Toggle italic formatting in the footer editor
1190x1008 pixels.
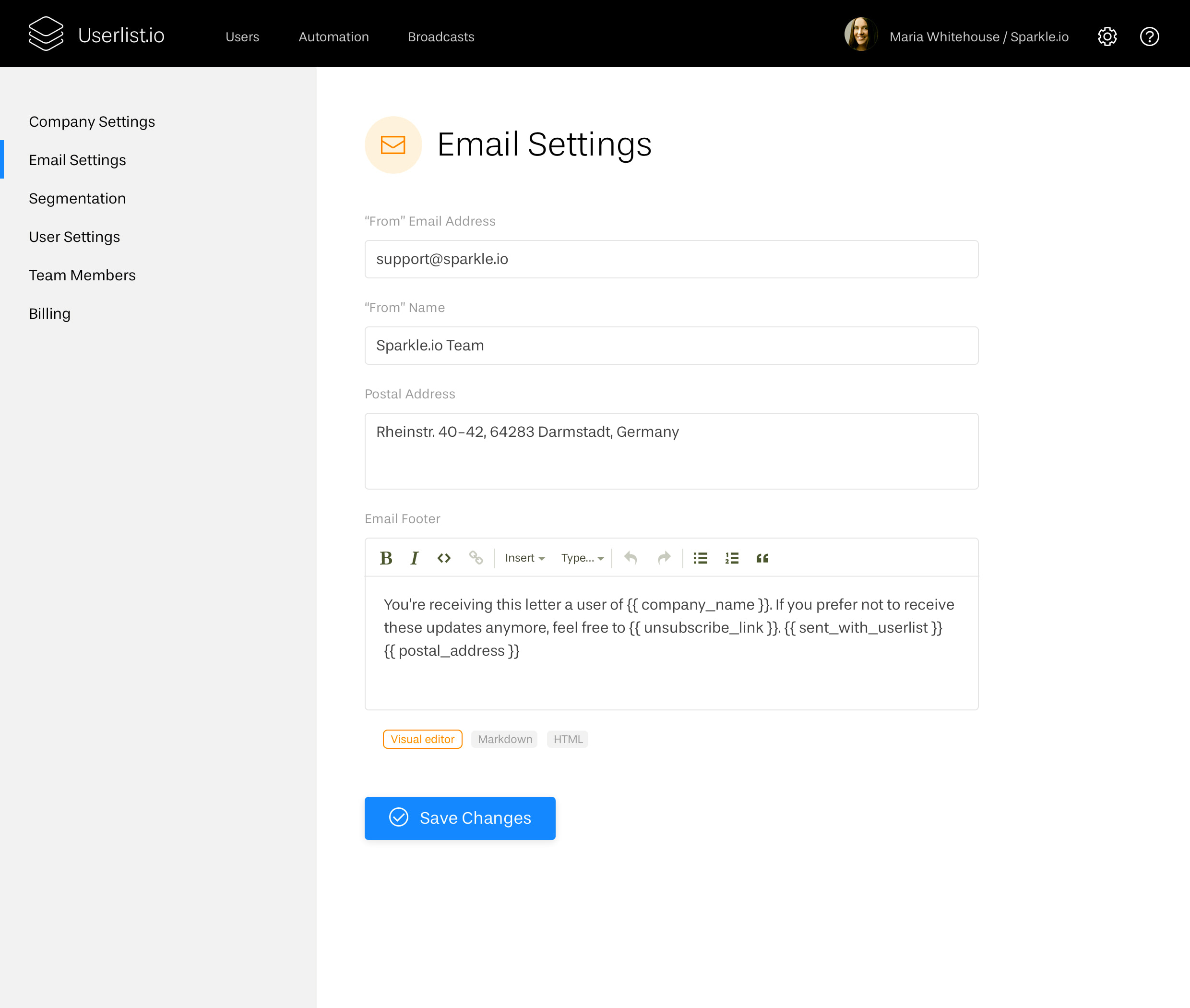point(414,558)
